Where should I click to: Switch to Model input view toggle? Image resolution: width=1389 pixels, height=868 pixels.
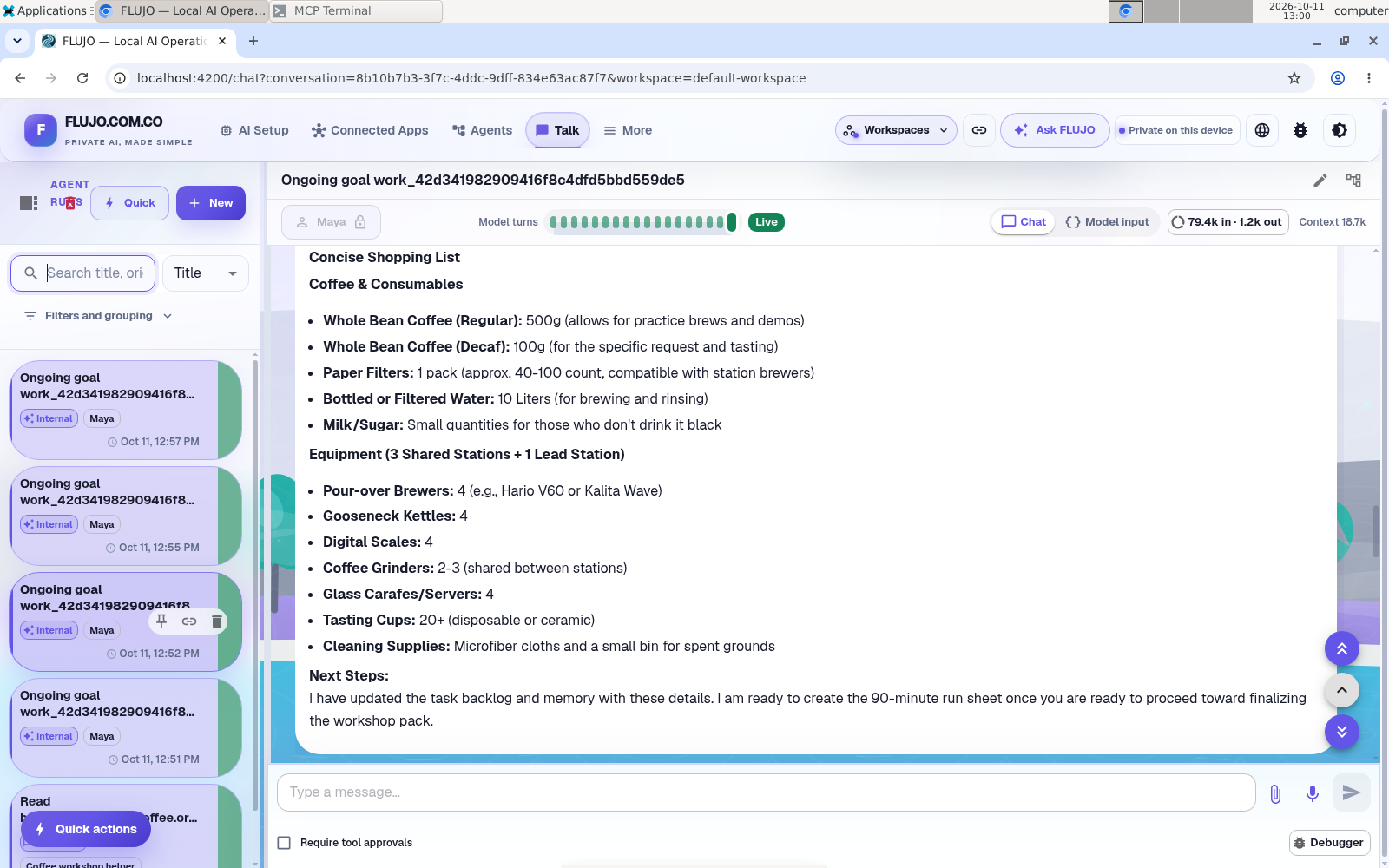(1108, 222)
